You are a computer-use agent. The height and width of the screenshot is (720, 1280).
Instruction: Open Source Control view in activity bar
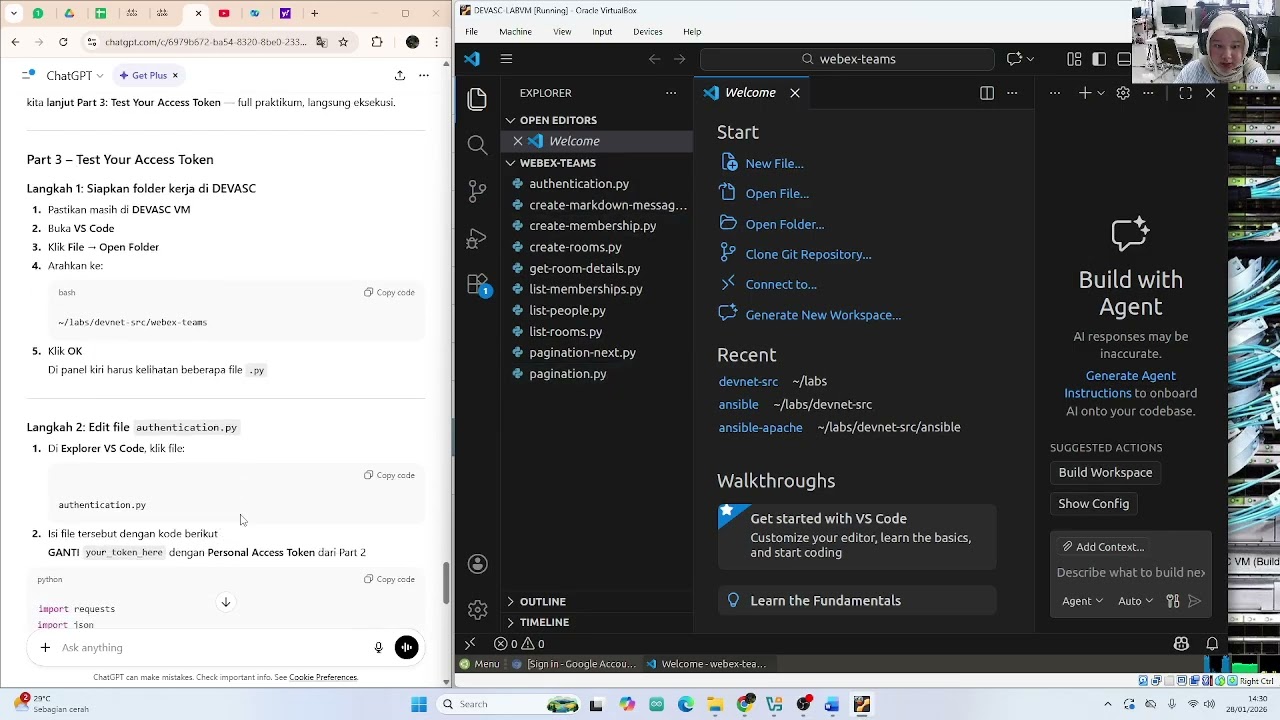(x=477, y=192)
